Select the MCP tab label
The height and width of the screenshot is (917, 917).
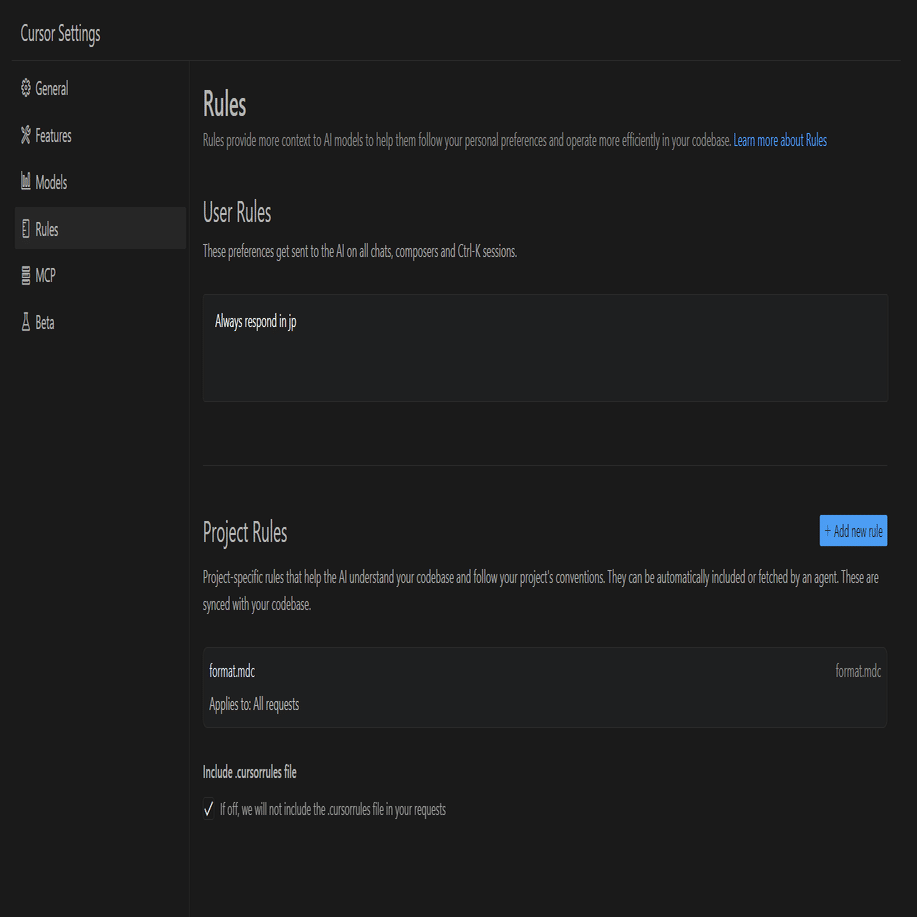(x=45, y=276)
